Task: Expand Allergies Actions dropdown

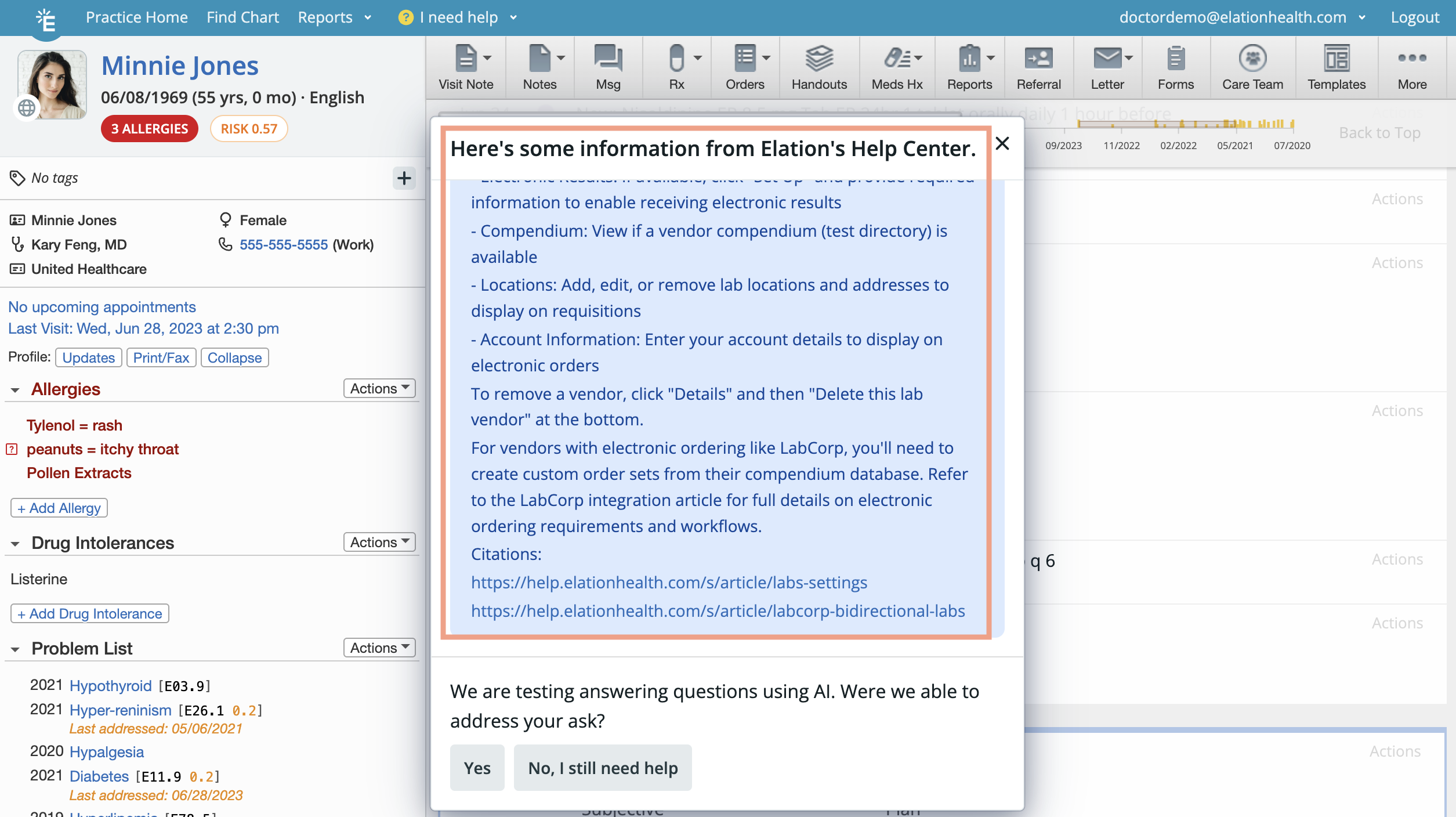Action: pos(379,389)
